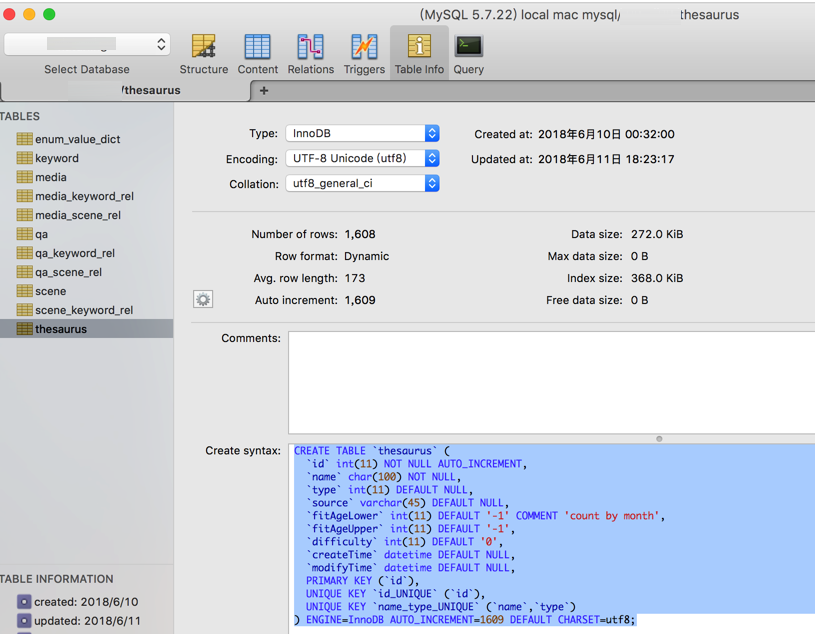Click the icon beside updated: 2018/6/11

24,620
